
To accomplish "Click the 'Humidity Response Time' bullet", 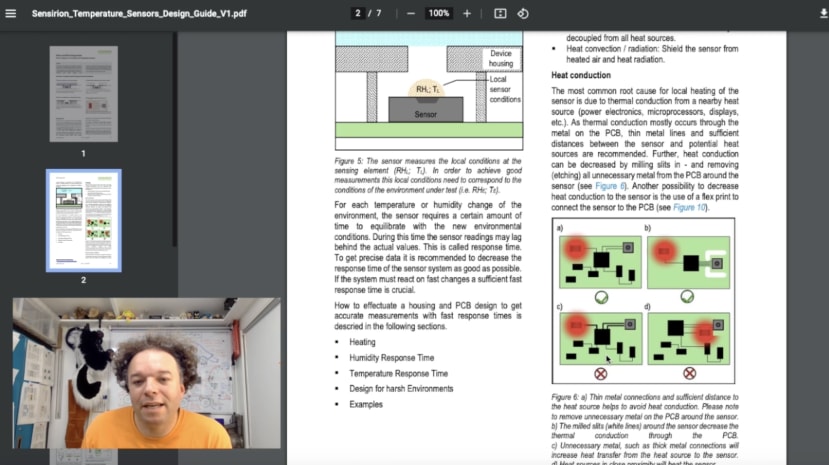I will pos(391,358).
